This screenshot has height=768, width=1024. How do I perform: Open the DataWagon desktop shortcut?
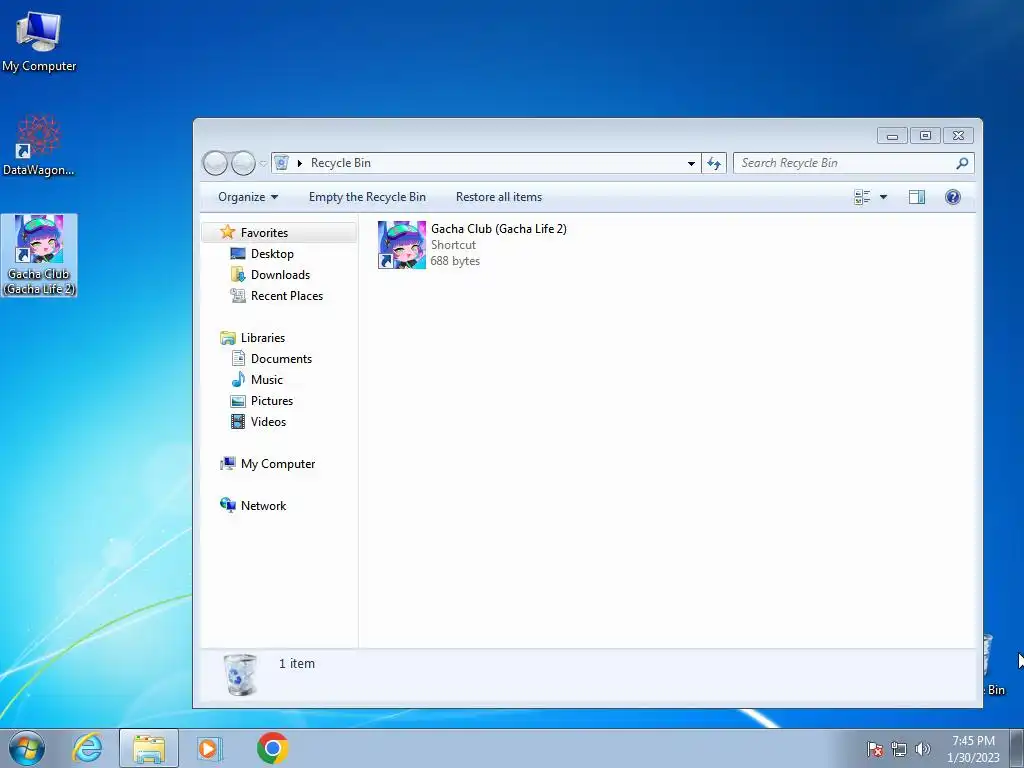39,145
